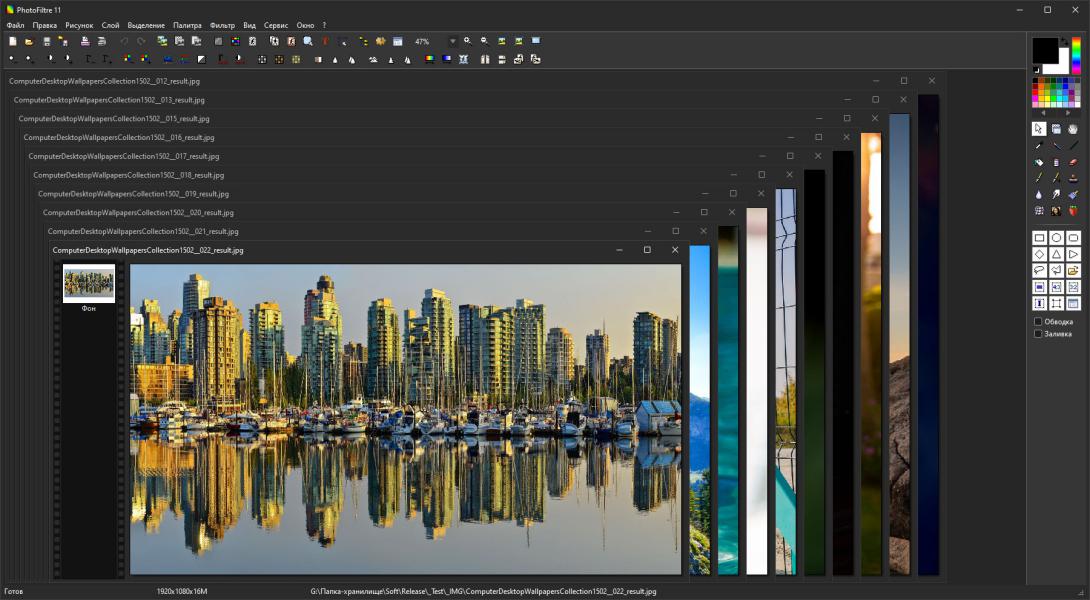Open the Сервис menu

click(x=276, y=25)
